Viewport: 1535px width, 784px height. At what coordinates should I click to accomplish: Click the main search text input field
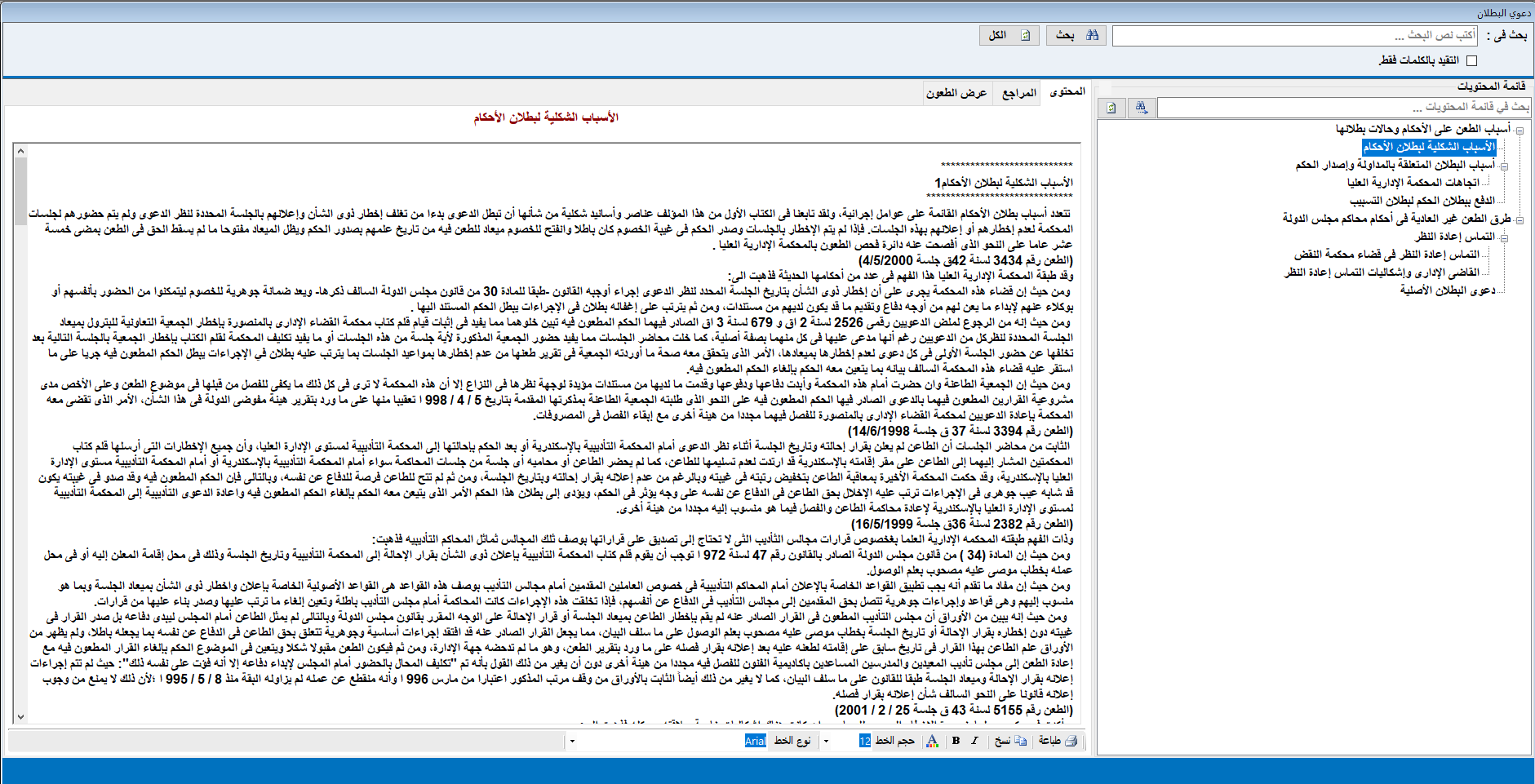1295,36
